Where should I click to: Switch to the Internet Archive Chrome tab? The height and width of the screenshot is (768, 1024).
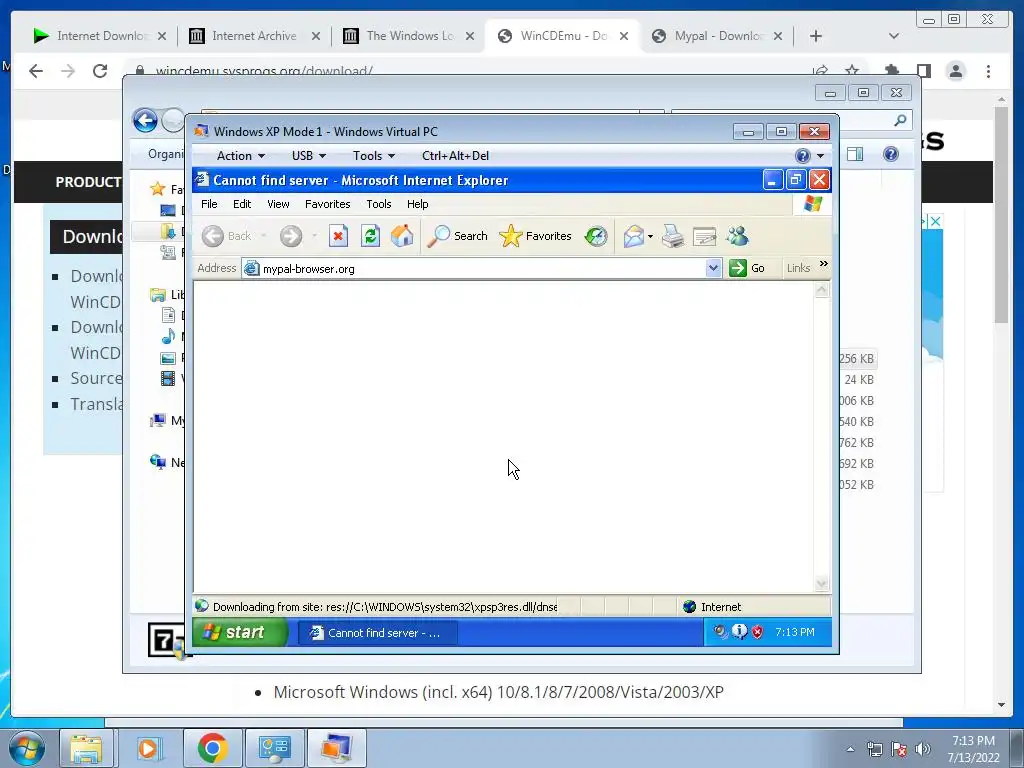(x=253, y=36)
